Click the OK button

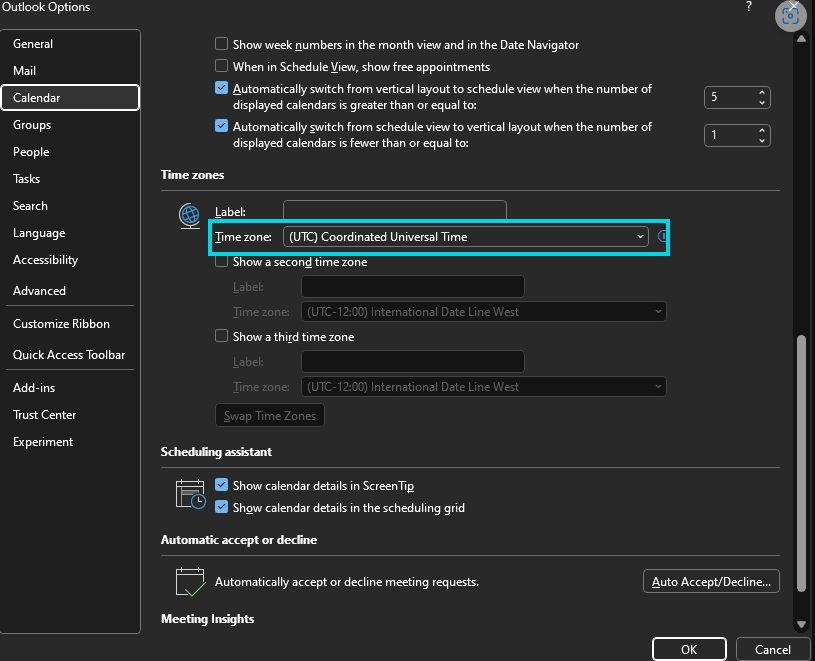[x=689, y=650]
